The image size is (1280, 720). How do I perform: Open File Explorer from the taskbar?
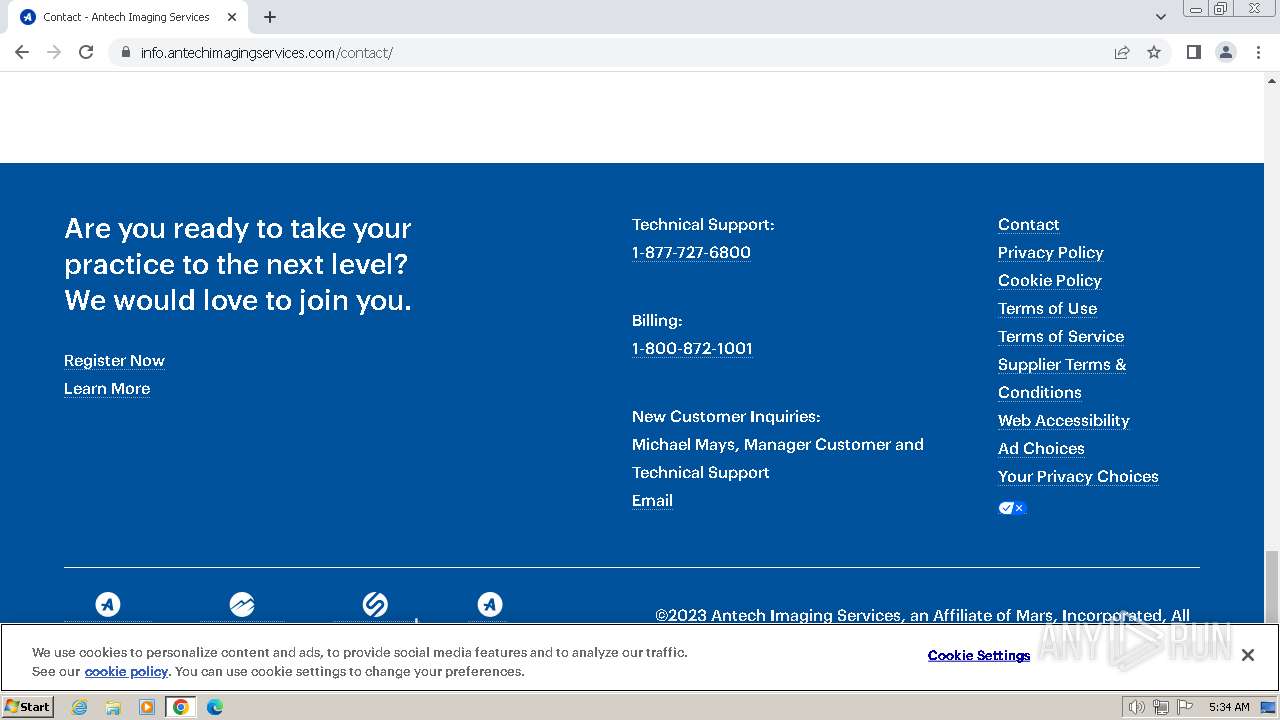pyautogui.click(x=113, y=707)
